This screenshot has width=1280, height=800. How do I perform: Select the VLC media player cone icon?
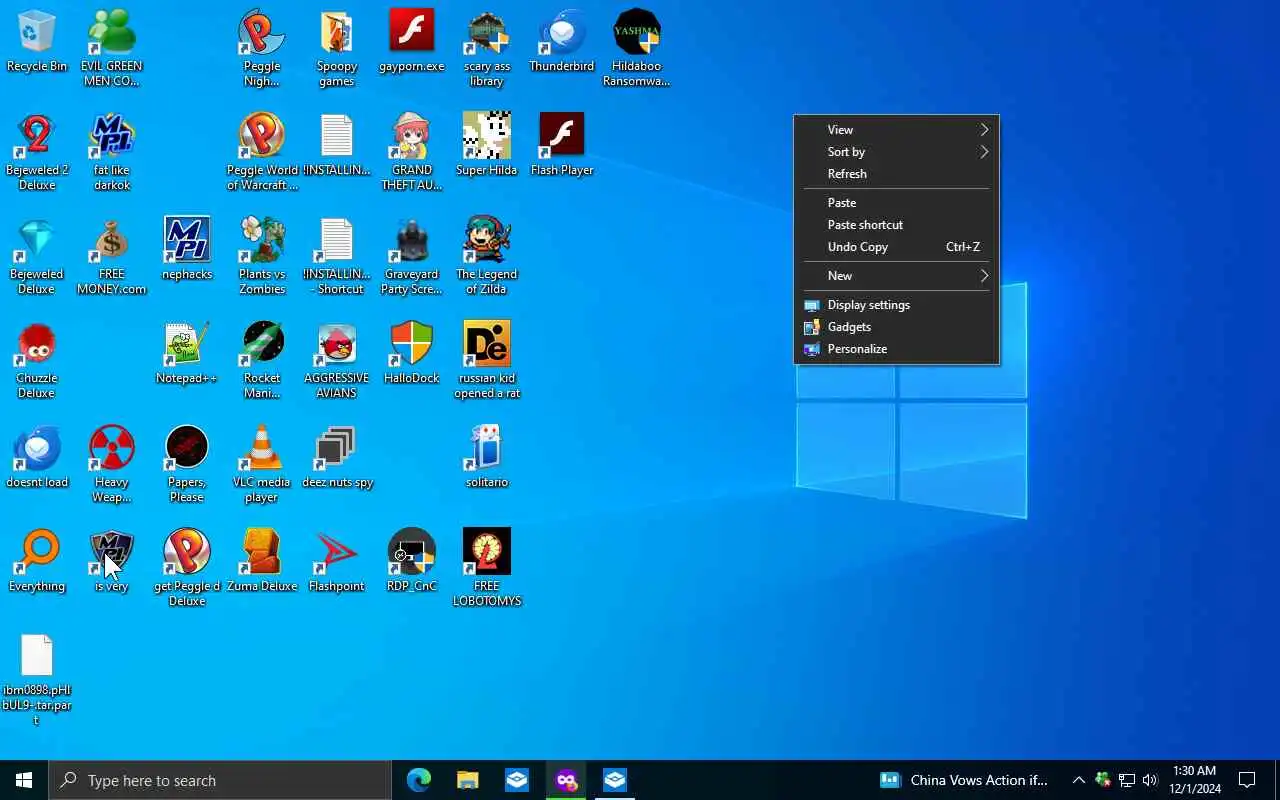(x=262, y=465)
